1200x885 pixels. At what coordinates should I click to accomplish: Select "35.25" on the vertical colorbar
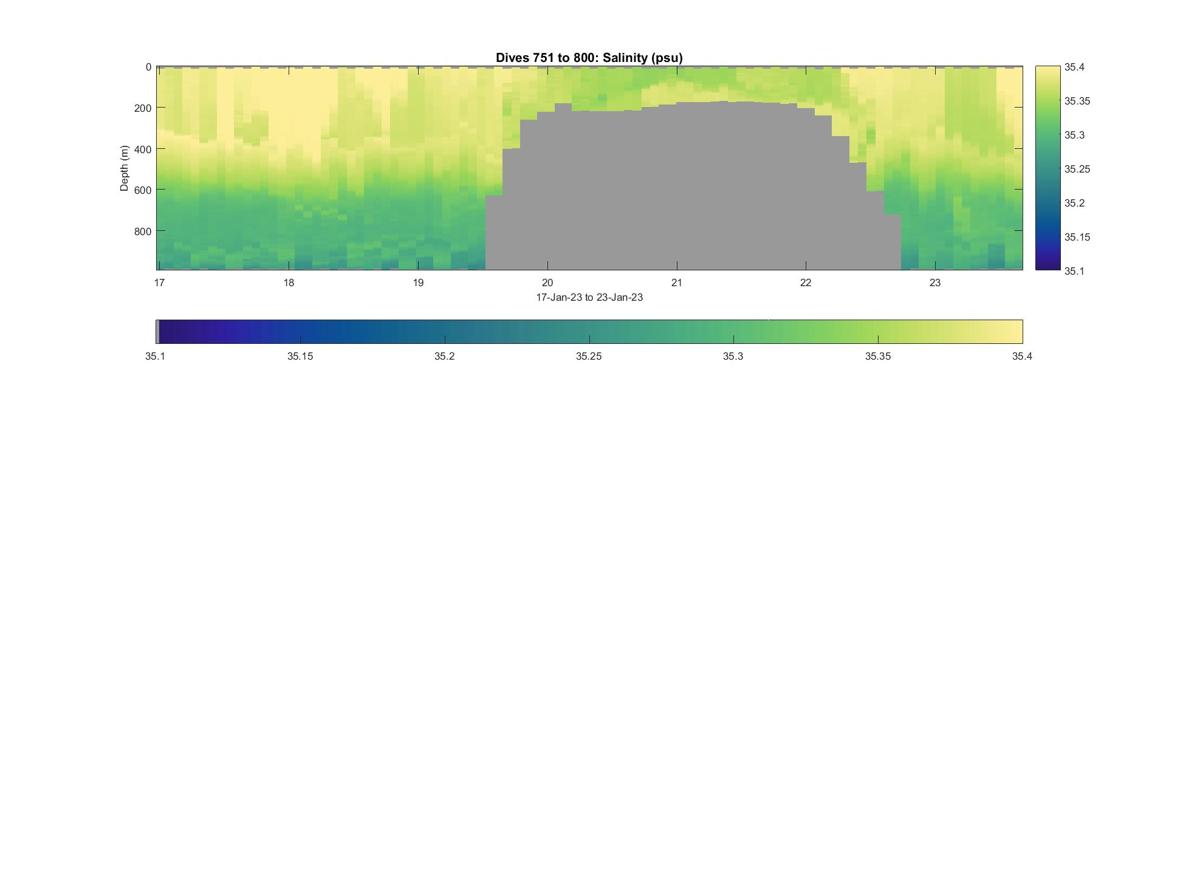pyautogui.click(x=1077, y=169)
